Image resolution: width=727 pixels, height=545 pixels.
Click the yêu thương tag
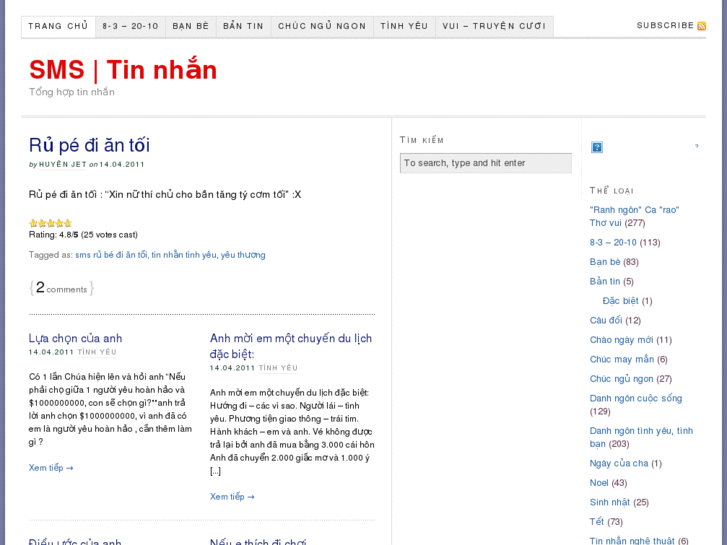(x=243, y=255)
